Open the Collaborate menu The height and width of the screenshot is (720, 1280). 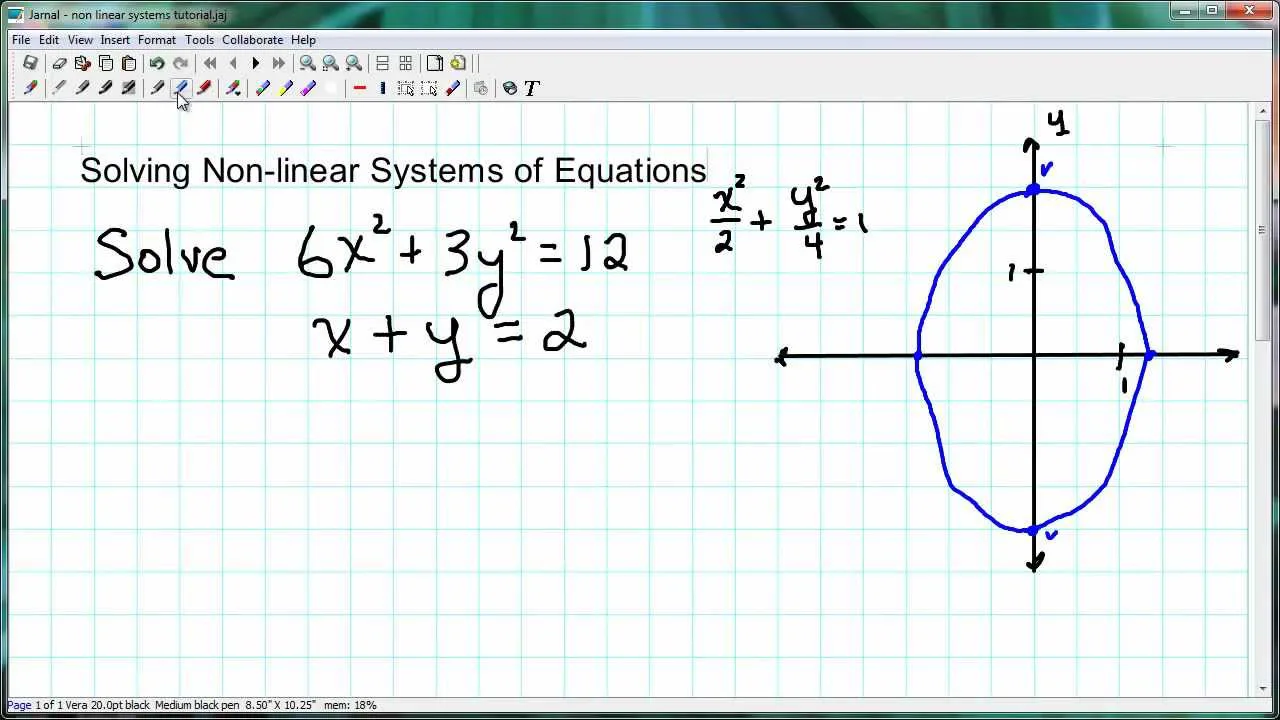point(253,40)
